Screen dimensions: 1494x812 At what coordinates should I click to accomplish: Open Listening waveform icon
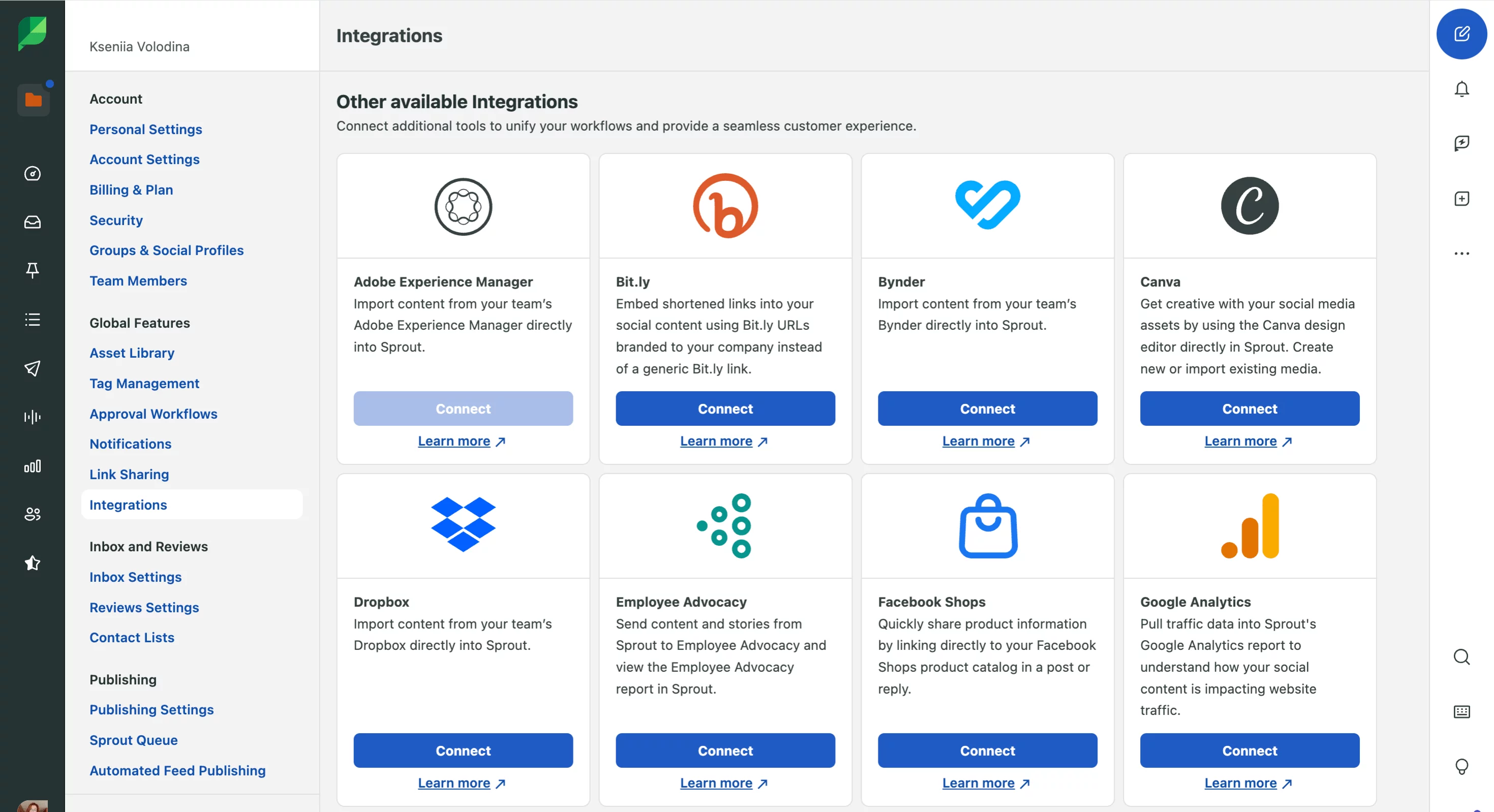(33, 417)
